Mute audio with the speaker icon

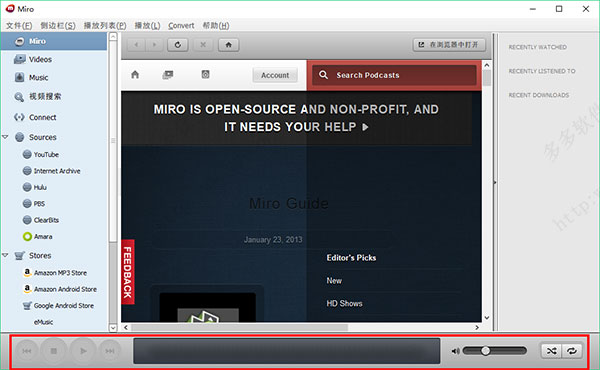point(455,351)
